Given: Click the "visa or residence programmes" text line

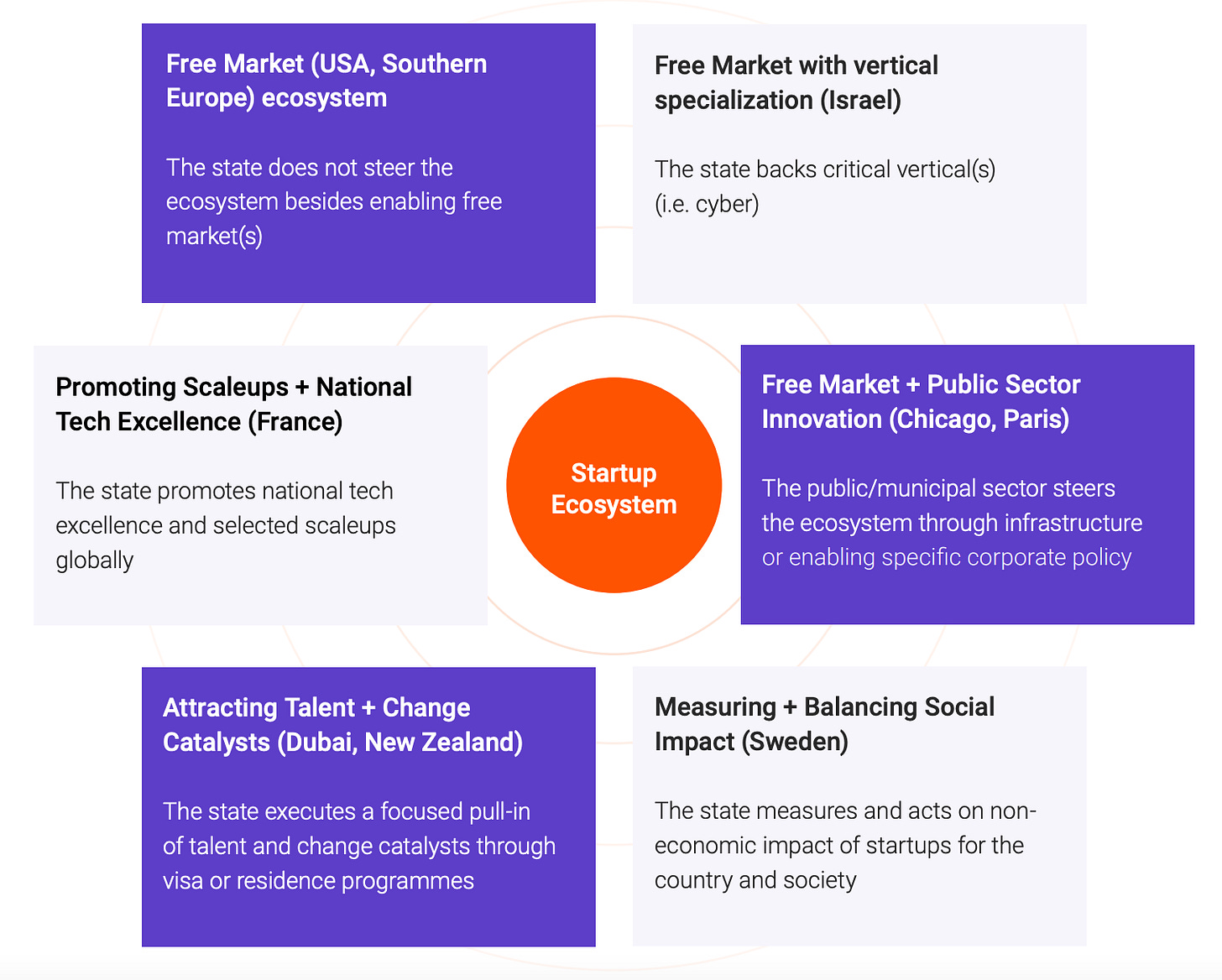Looking at the screenshot, I should coord(318,881).
